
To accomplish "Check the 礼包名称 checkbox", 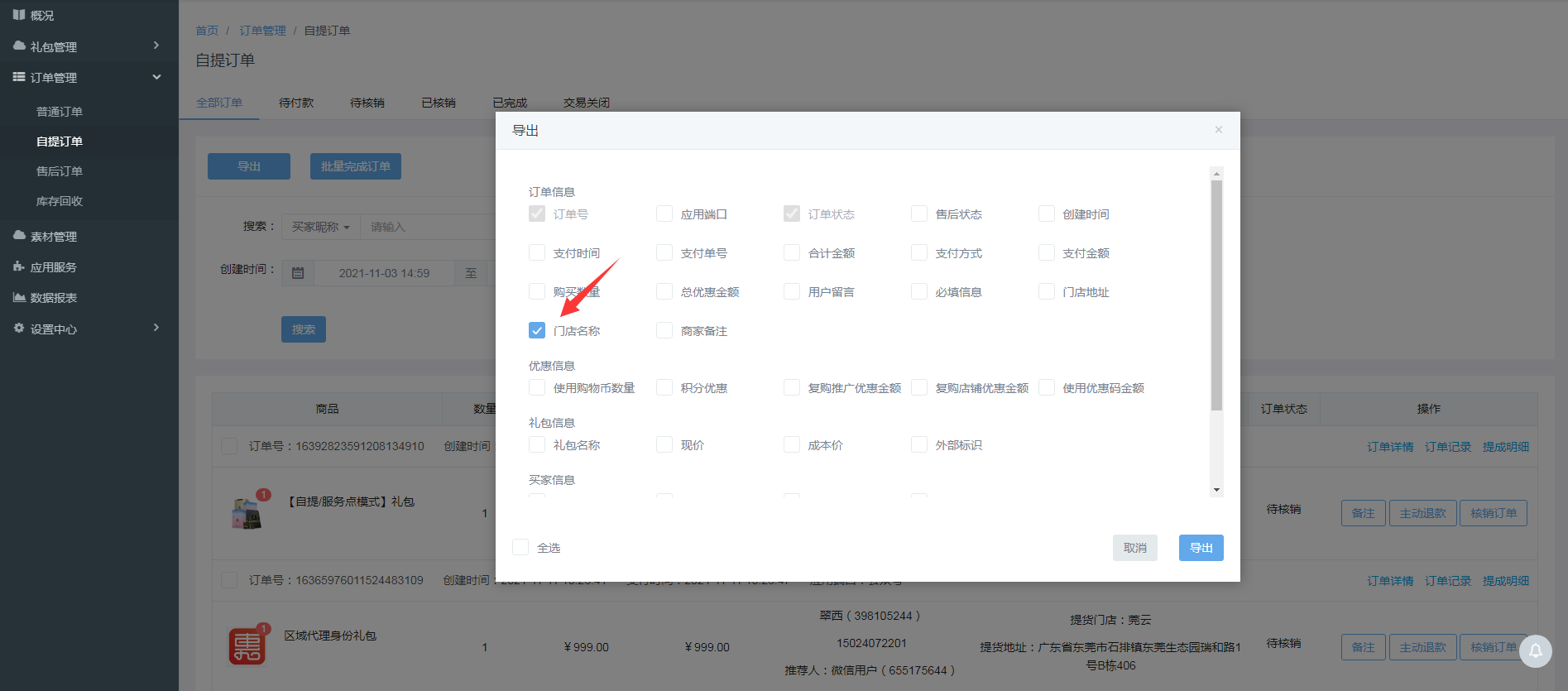I will point(537,444).
